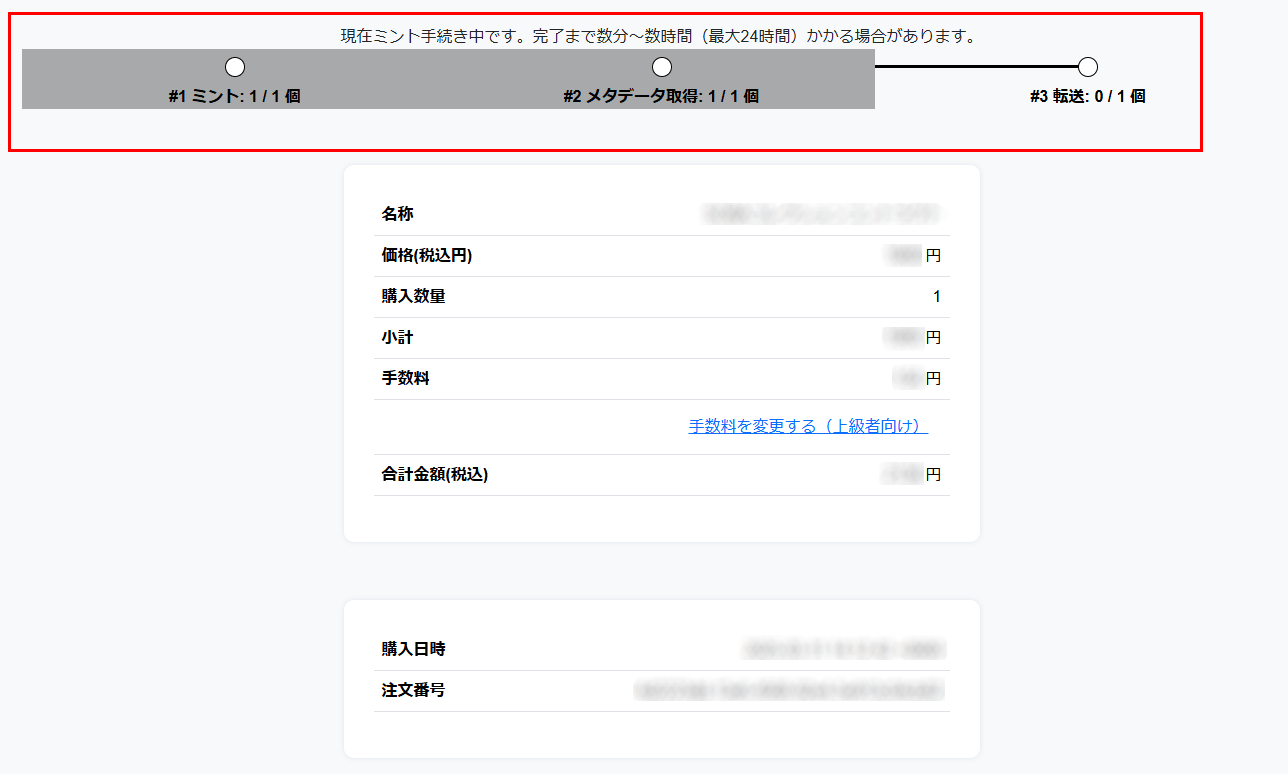
Task: Click the minting status message at top
Action: tap(658, 37)
